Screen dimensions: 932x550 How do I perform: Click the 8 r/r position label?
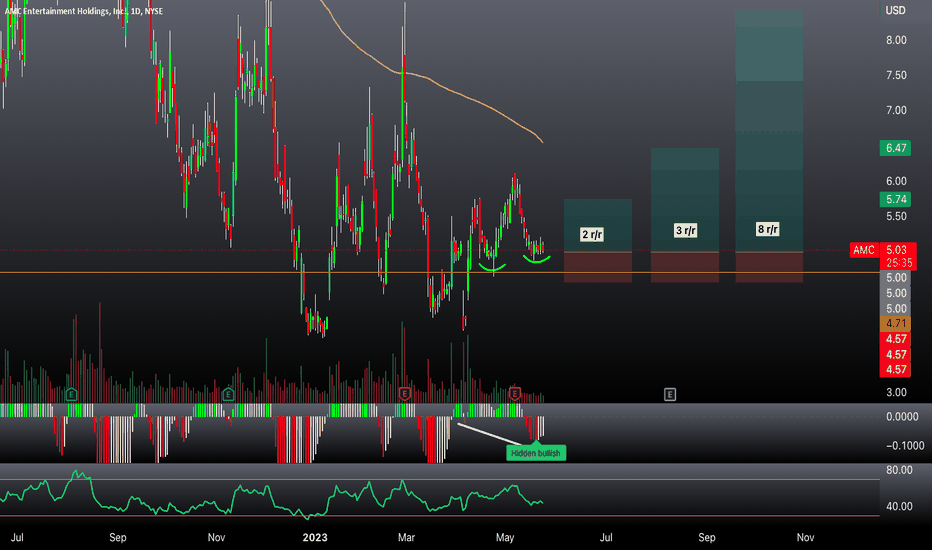pos(767,229)
